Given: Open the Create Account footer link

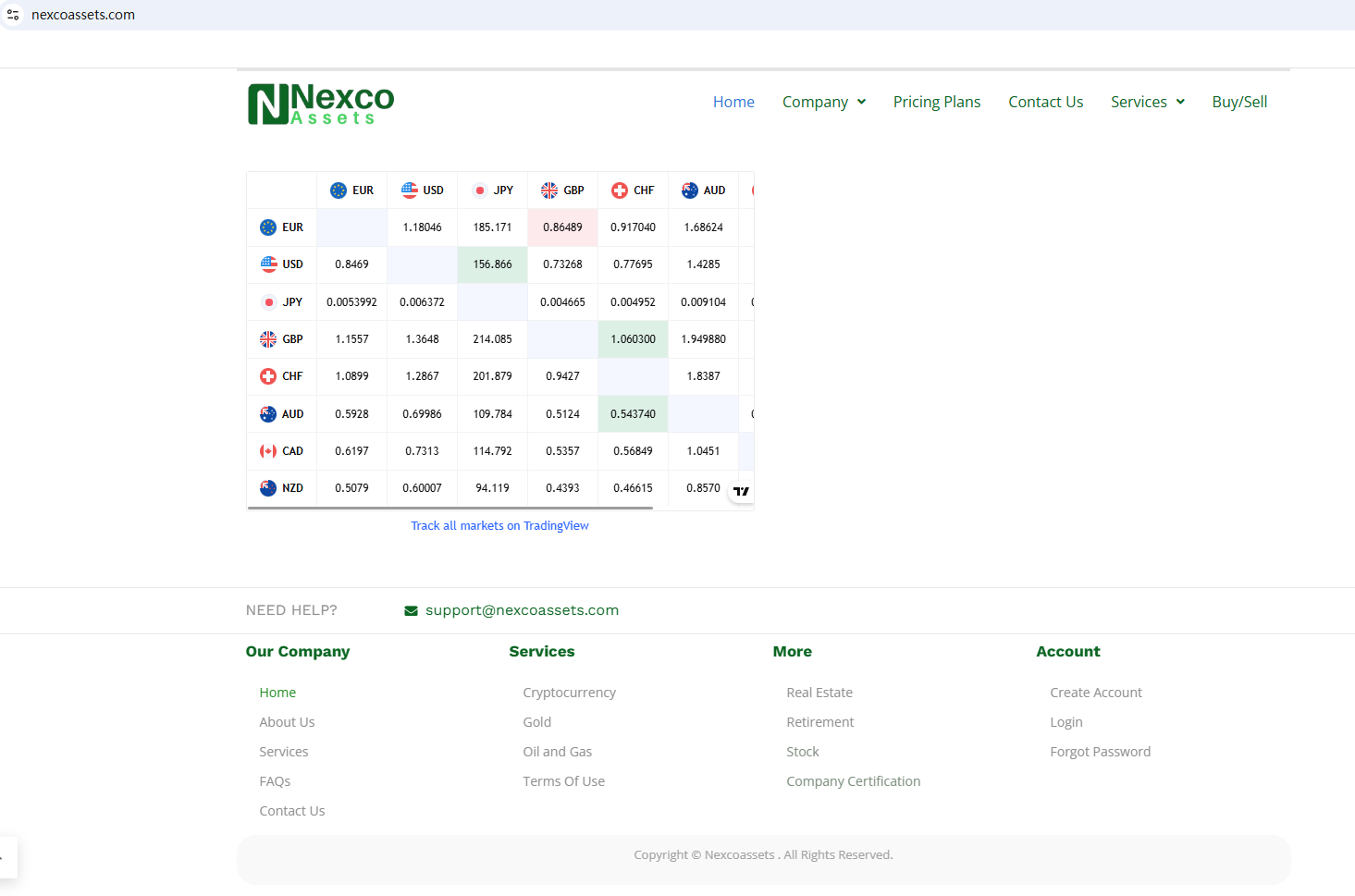Looking at the screenshot, I should pyautogui.click(x=1095, y=693).
